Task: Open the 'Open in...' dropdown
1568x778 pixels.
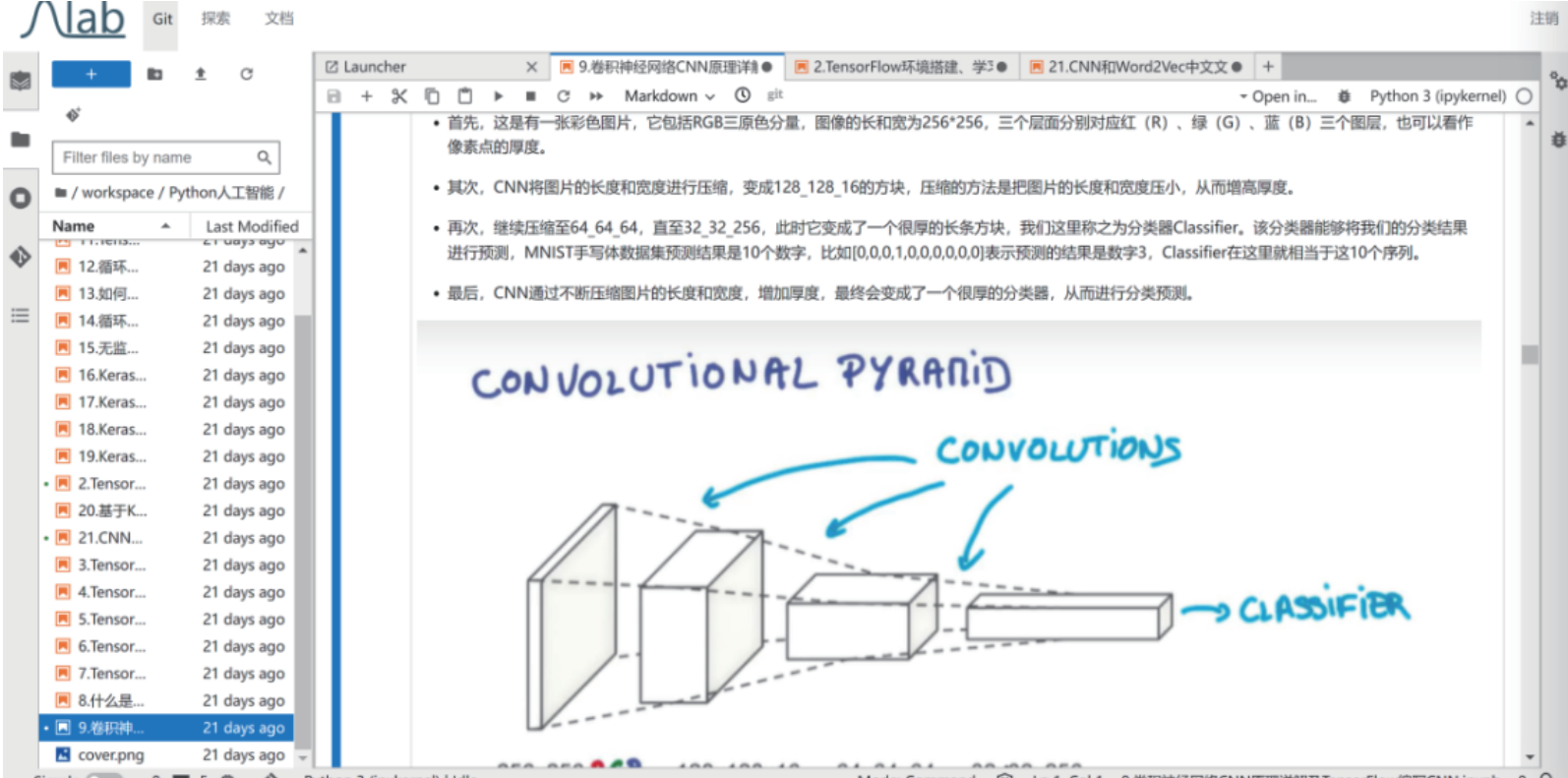Action: coord(1277,96)
